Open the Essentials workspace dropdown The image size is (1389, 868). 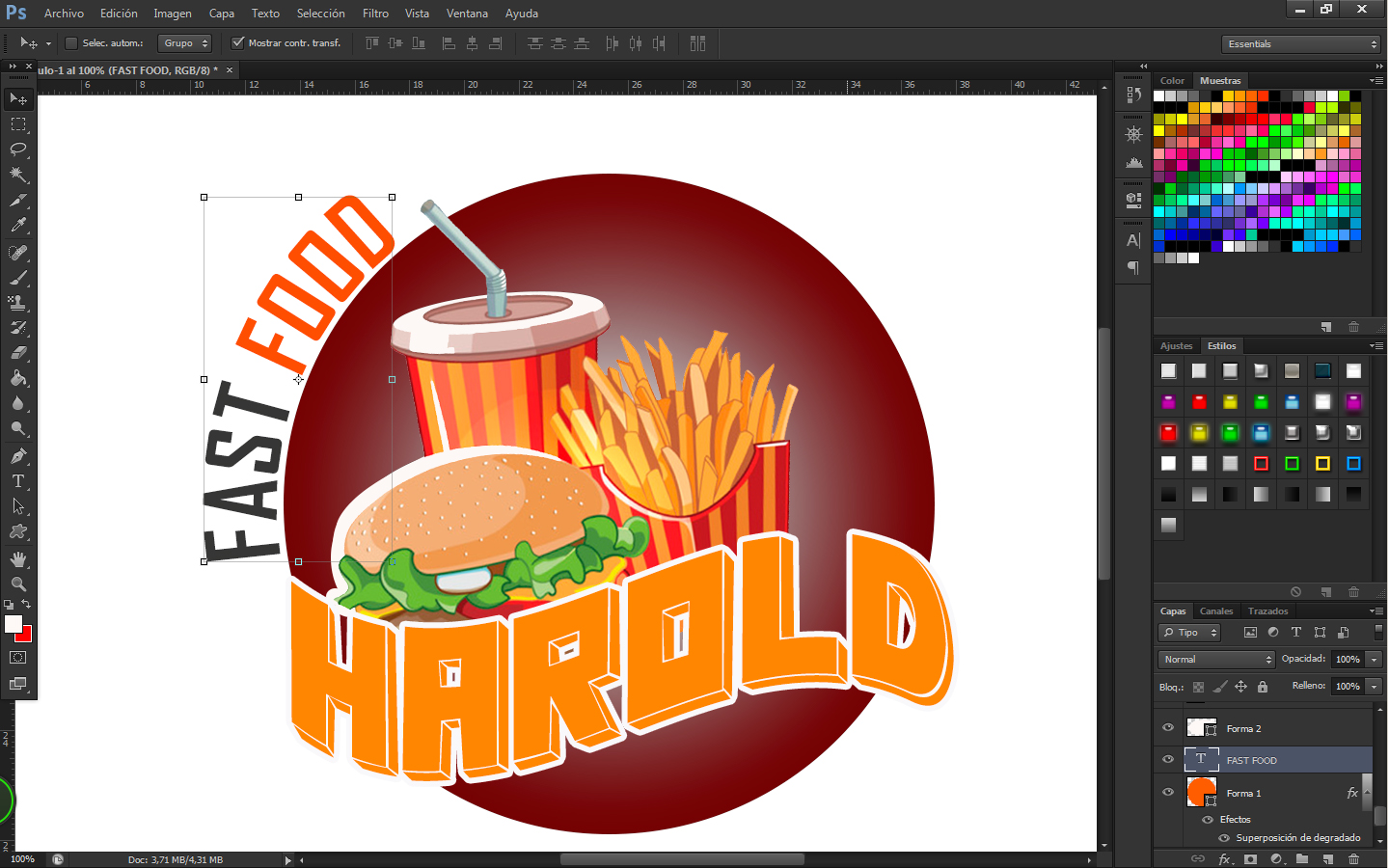pyautogui.click(x=1302, y=44)
